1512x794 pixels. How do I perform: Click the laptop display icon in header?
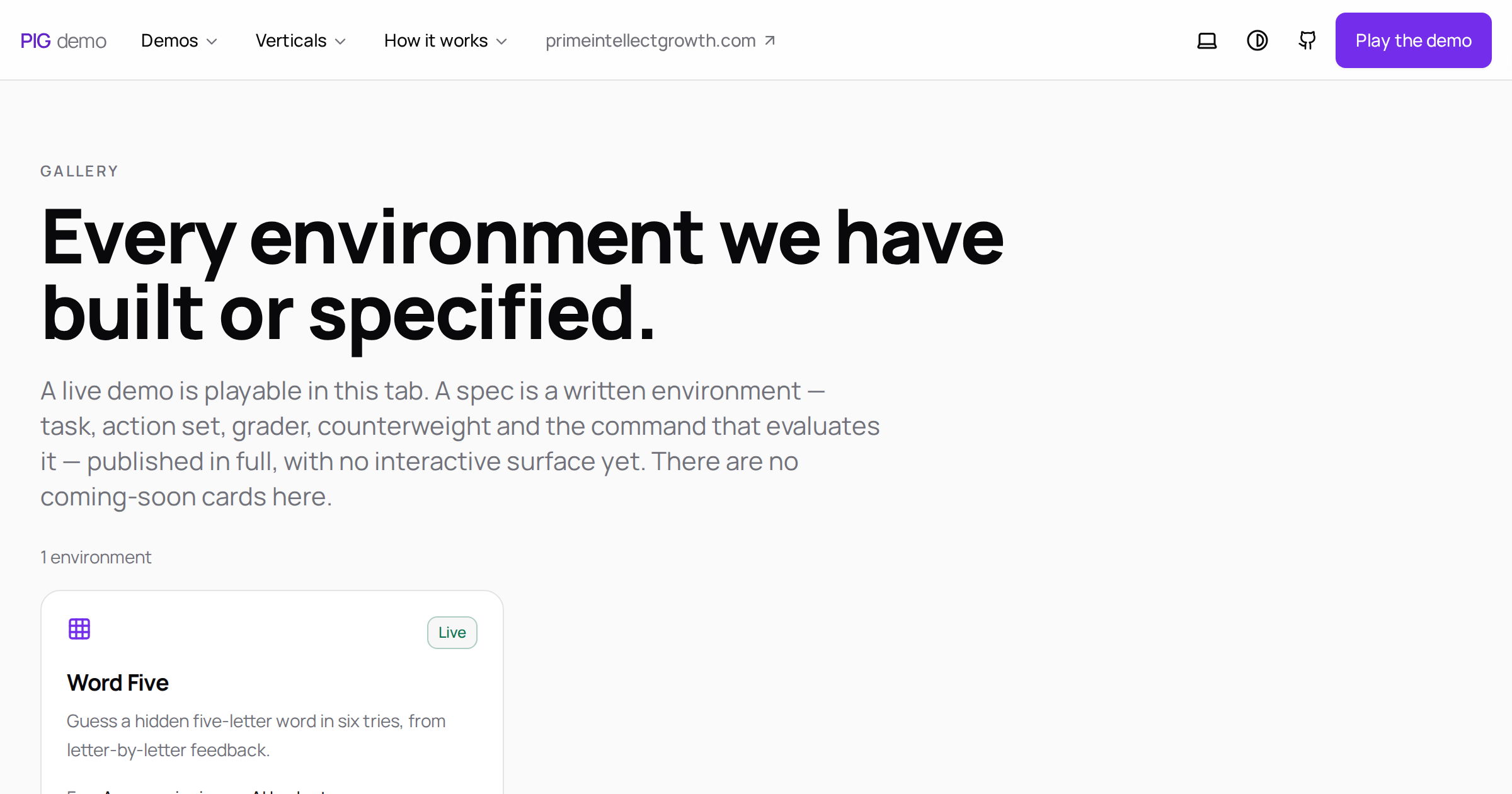click(x=1206, y=40)
